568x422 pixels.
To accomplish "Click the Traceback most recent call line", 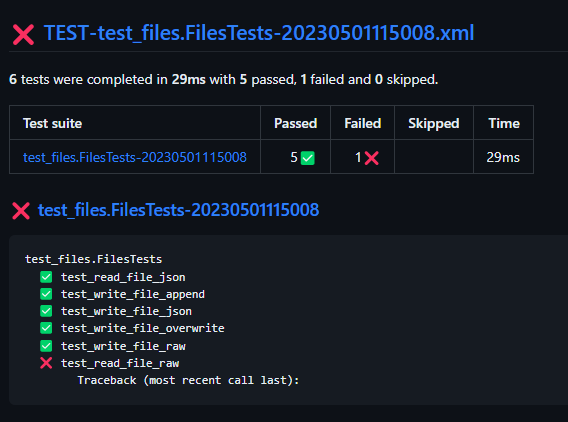I will [188, 380].
